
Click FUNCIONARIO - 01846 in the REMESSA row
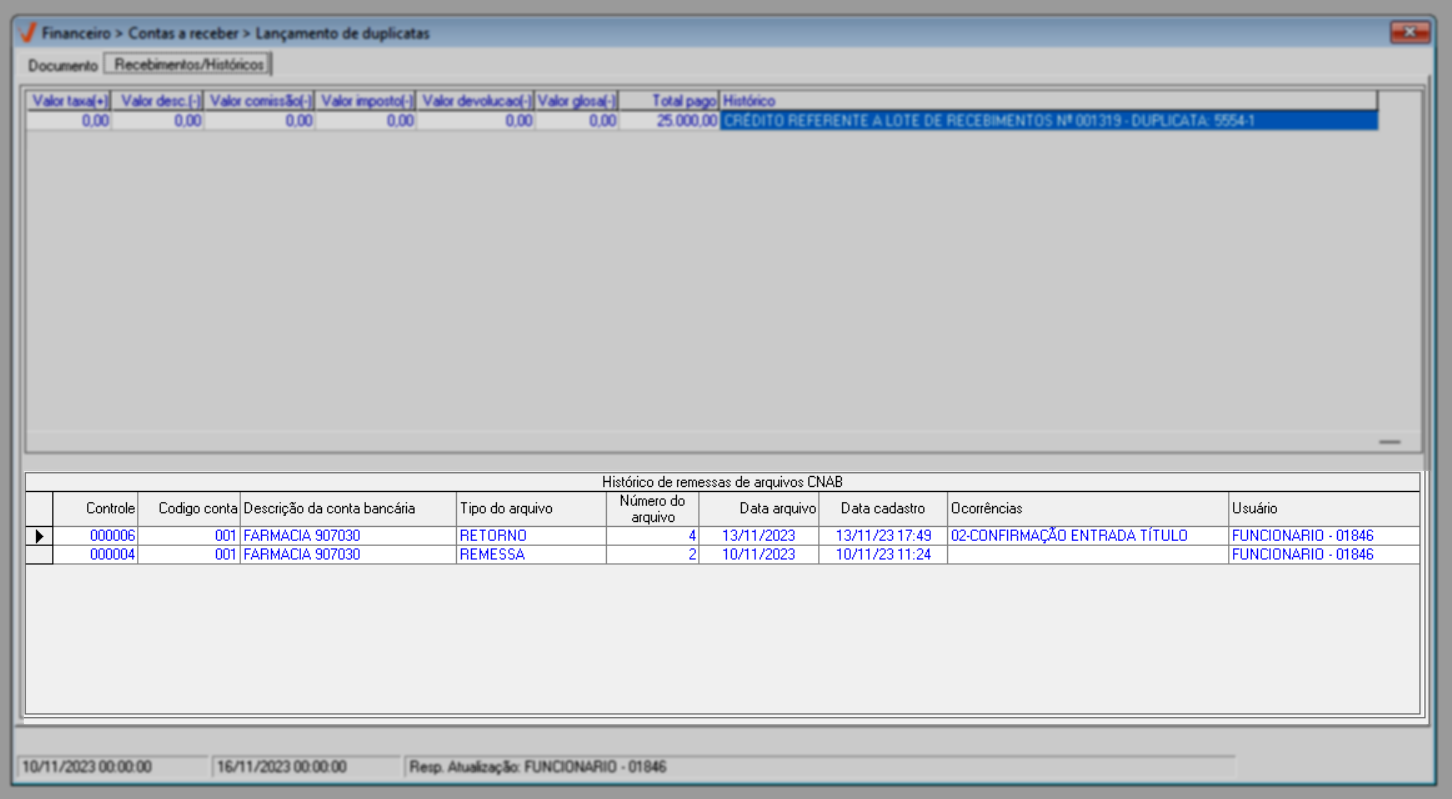click(x=1324, y=555)
